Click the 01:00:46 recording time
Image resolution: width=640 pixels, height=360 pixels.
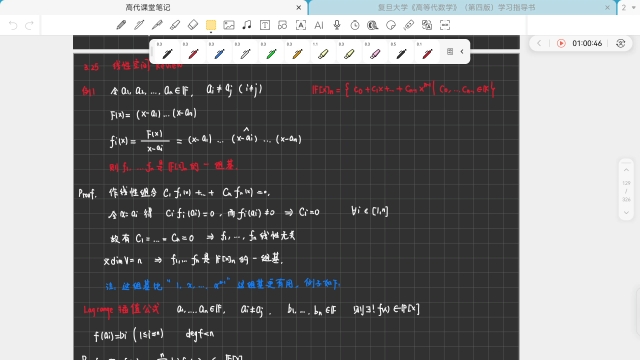click(x=587, y=43)
